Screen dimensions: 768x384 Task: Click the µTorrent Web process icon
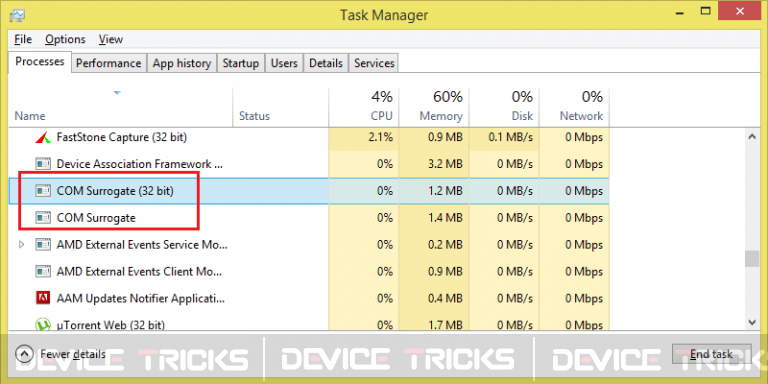click(x=44, y=324)
